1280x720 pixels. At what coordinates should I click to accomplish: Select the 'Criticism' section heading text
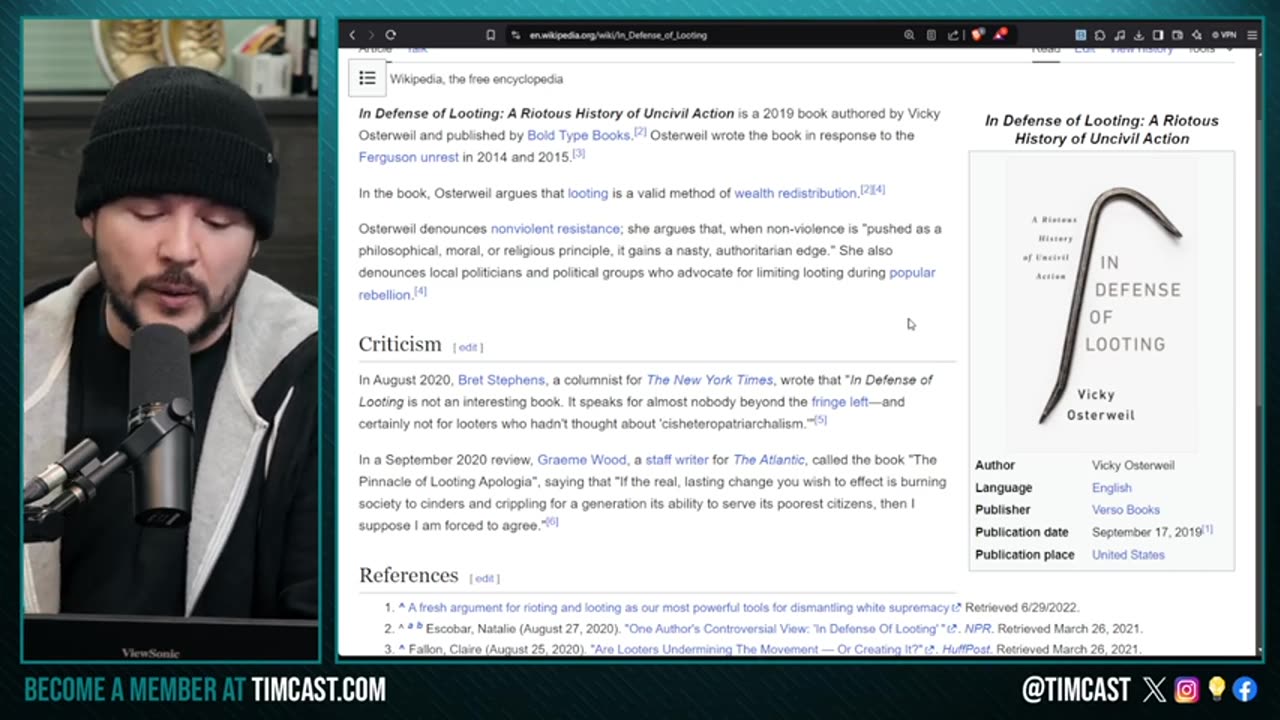tap(400, 344)
